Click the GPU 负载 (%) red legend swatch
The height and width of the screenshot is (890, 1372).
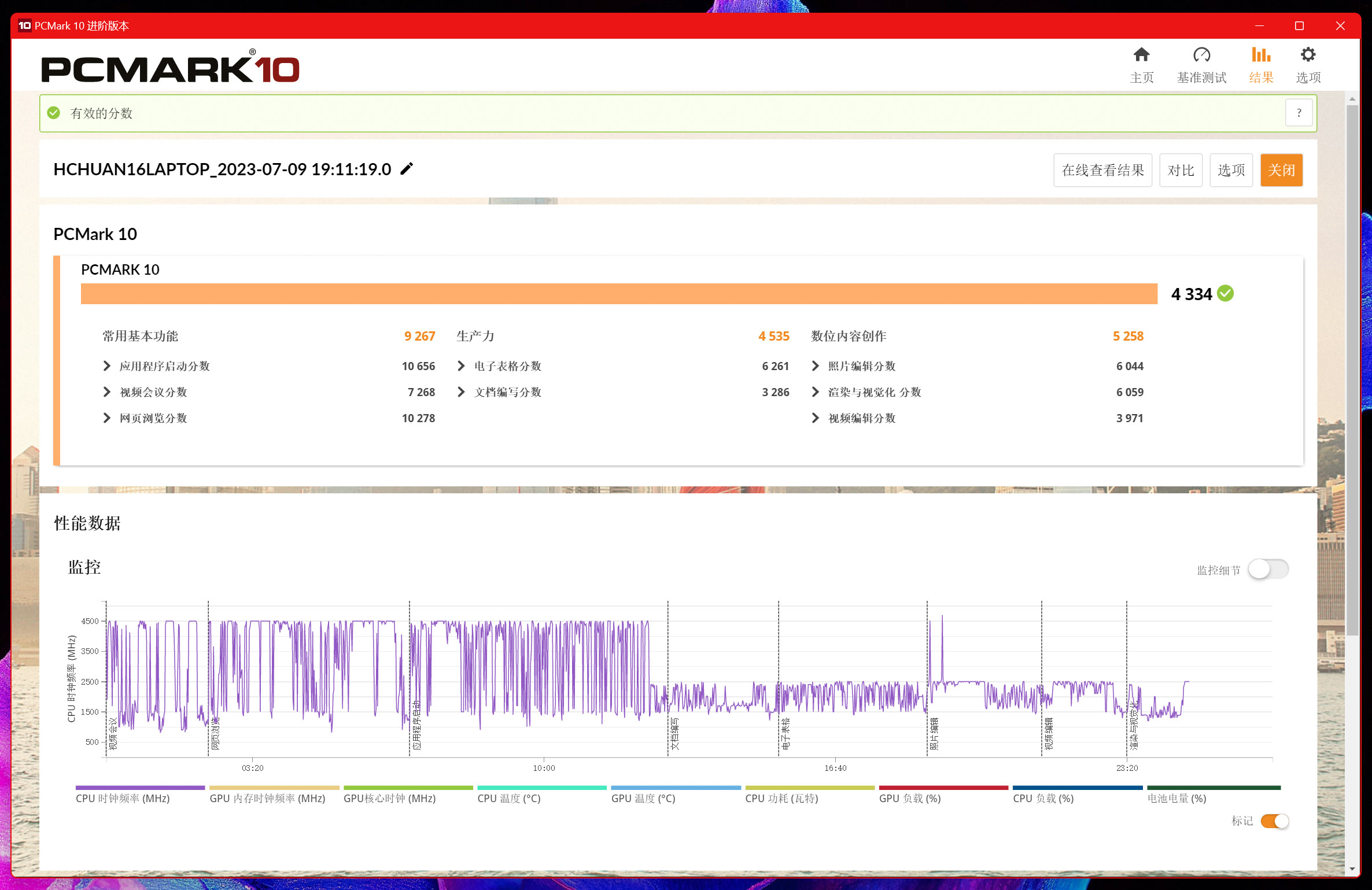[x=943, y=788]
